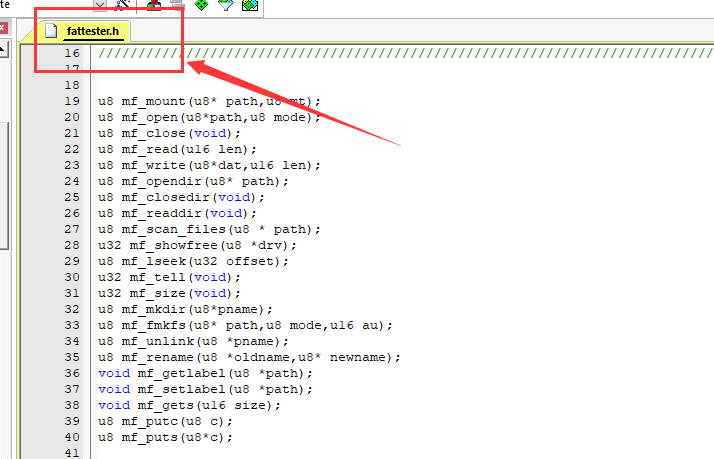This screenshot has height=459, width=714.
Task: Click the mf_opendir declaration line
Action: [193, 181]
